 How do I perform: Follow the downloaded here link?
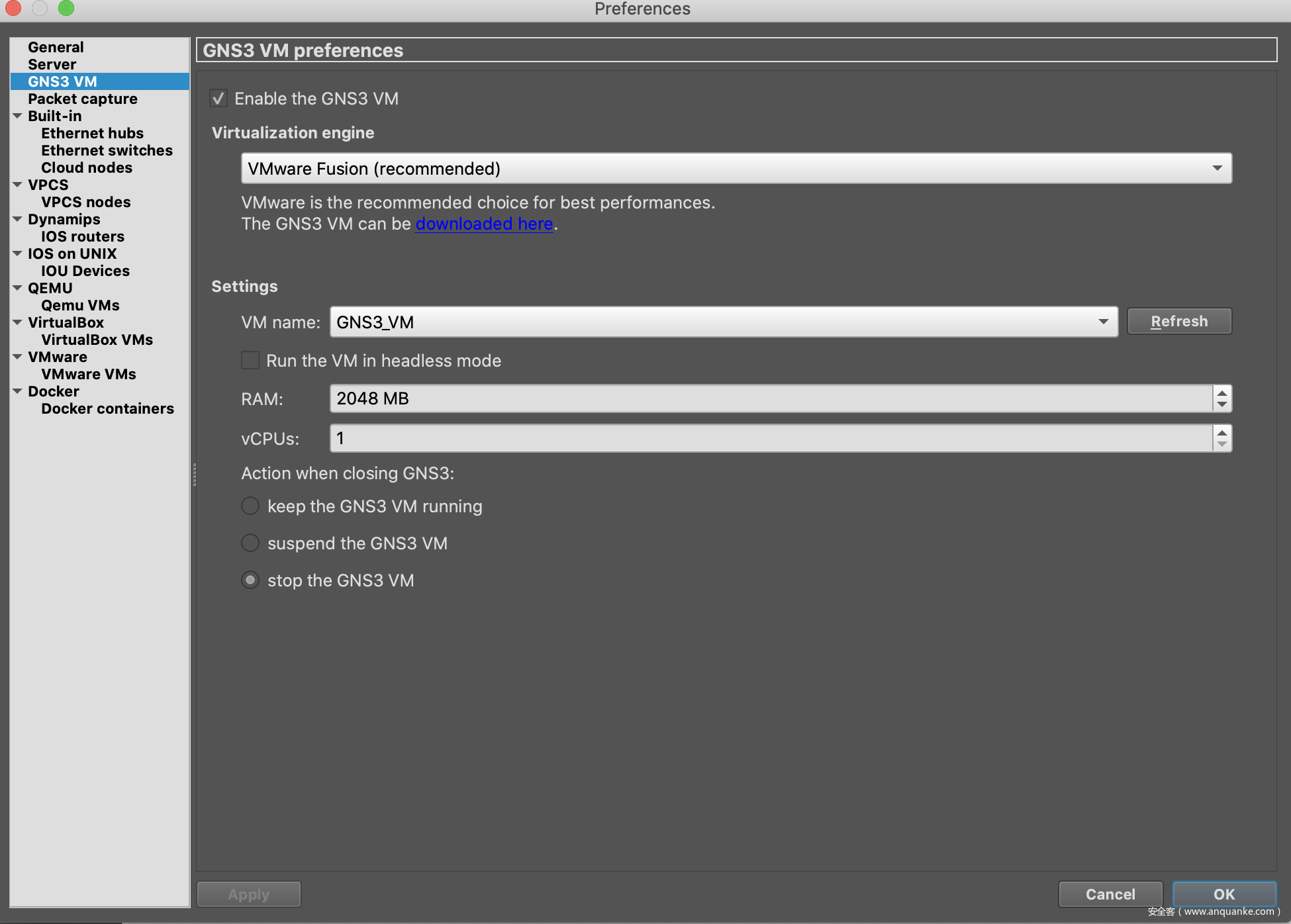click(x=484, y=224)
